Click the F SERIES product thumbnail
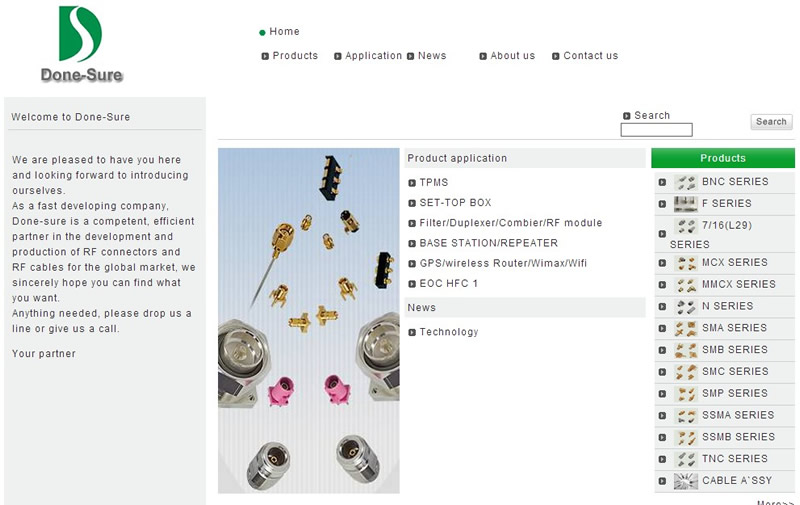 point(685,204)
